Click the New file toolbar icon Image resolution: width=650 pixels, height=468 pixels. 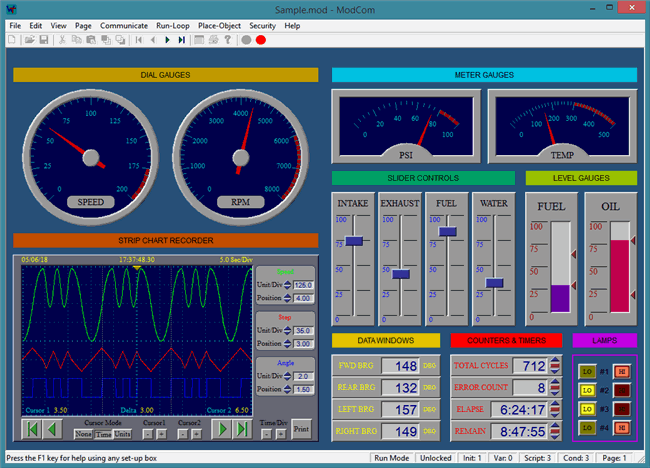point(12,40)
